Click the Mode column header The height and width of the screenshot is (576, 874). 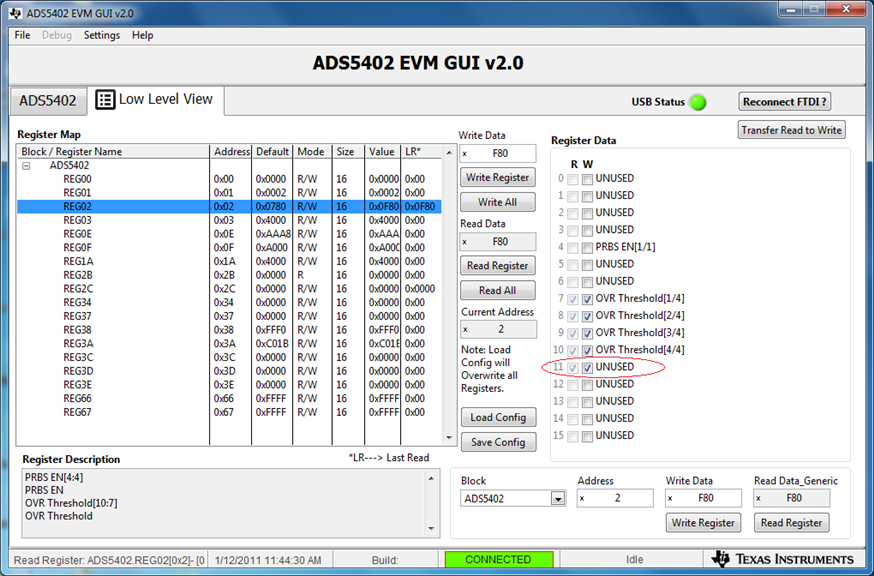(312, 152)
